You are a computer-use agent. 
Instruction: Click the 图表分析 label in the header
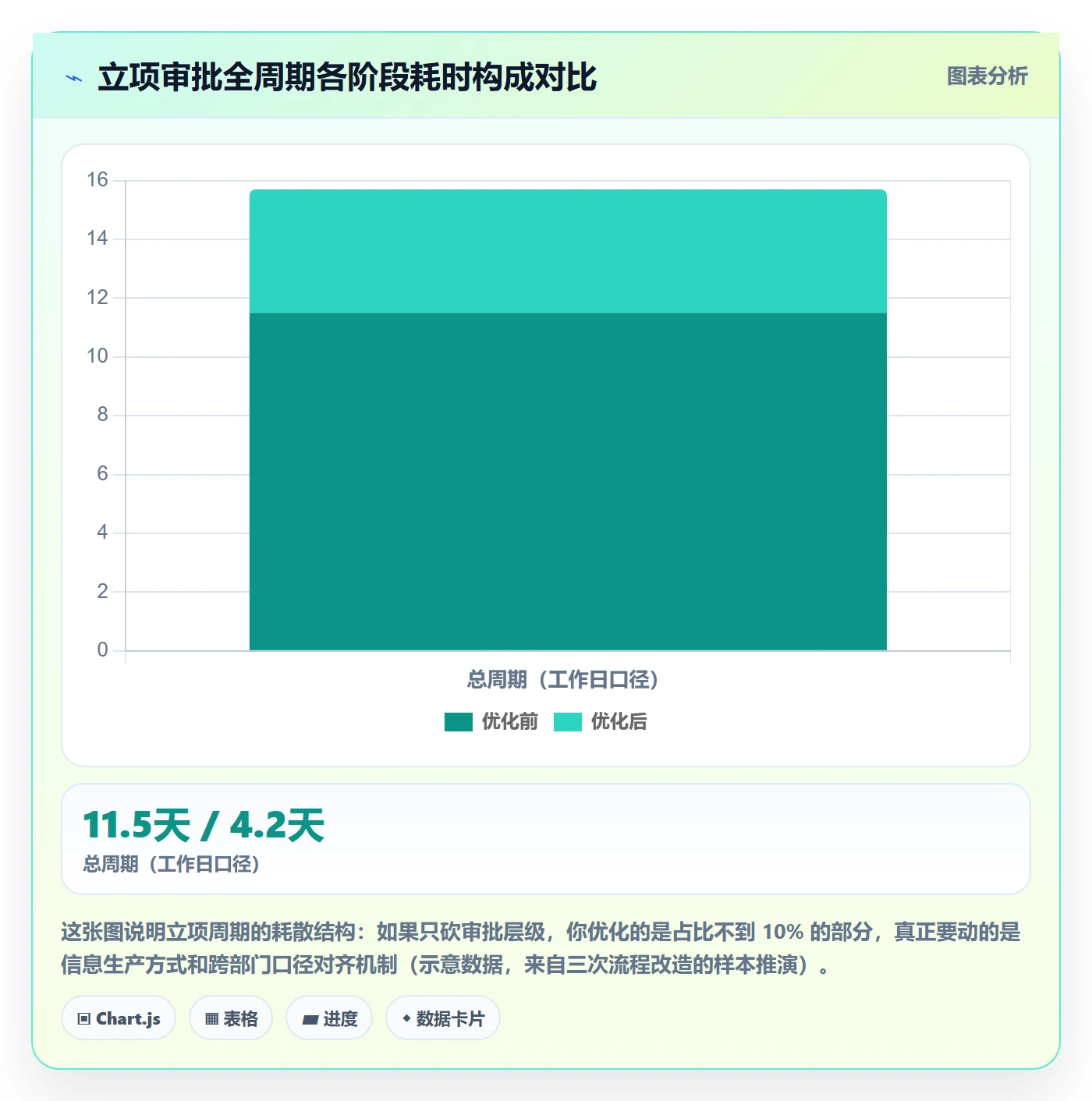(x=987, y=76)
